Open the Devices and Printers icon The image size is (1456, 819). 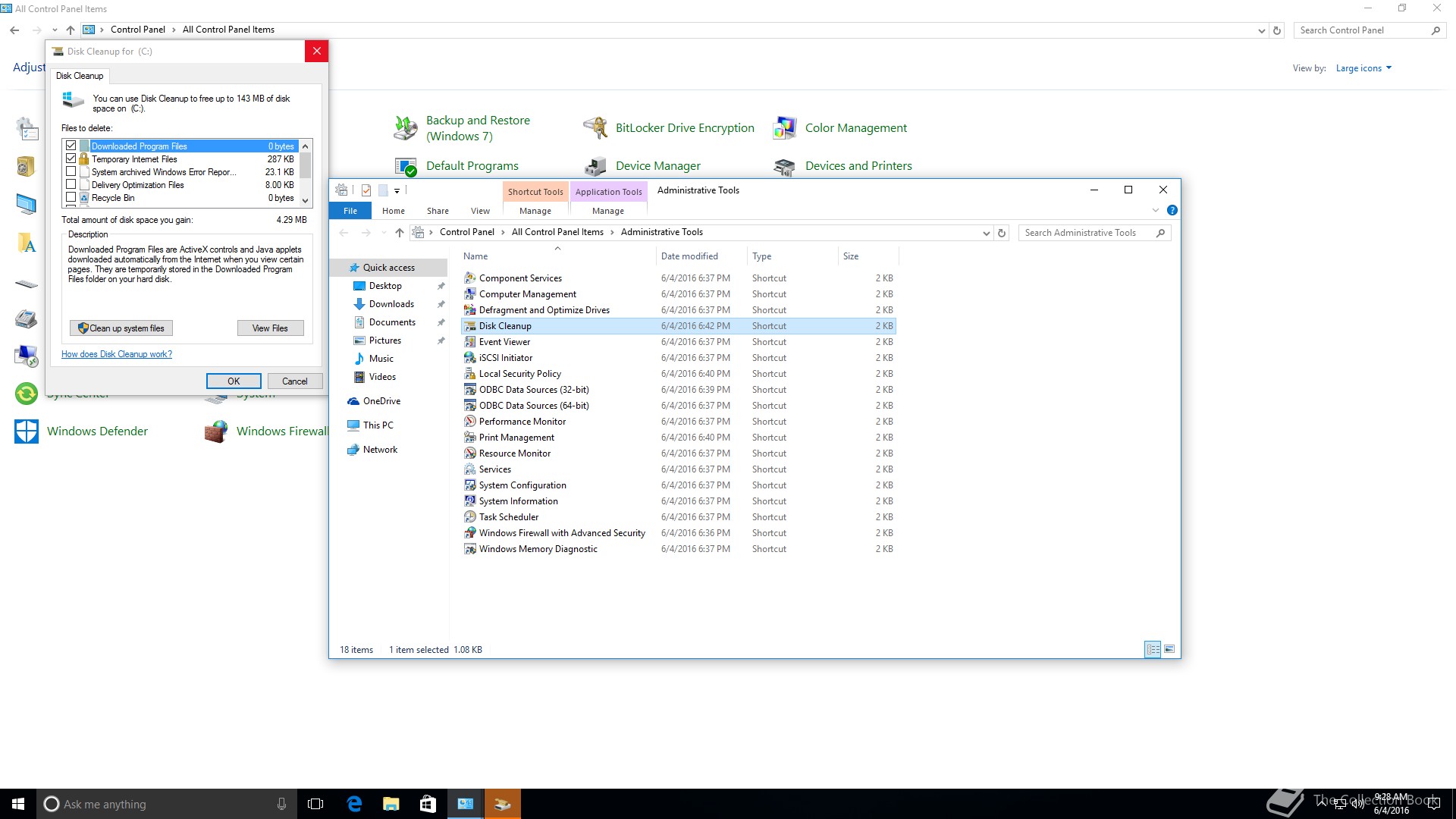(x=785, y=166)
